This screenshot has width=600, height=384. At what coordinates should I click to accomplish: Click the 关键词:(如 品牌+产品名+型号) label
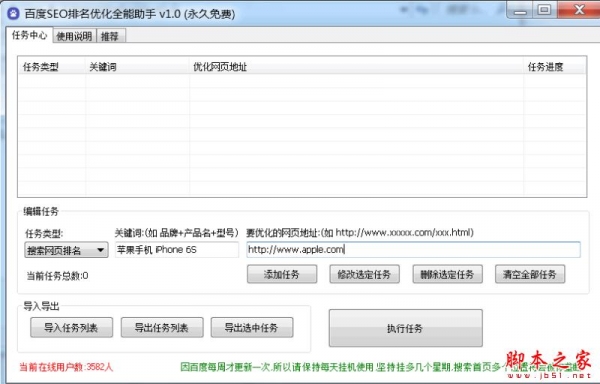(x=176, y=233)
